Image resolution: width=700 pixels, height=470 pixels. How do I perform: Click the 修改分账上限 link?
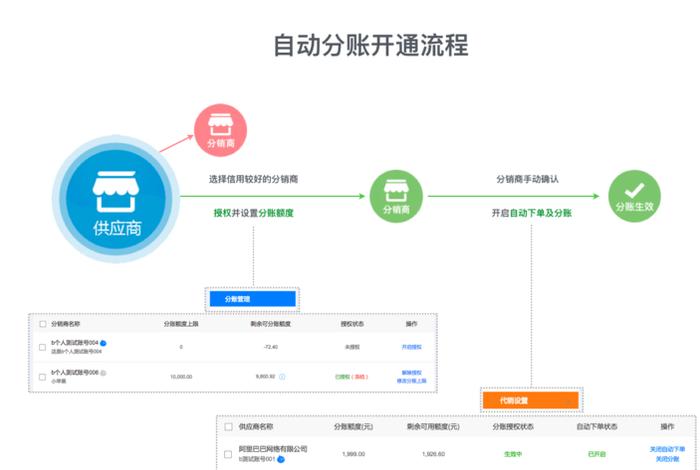(412, 381)
